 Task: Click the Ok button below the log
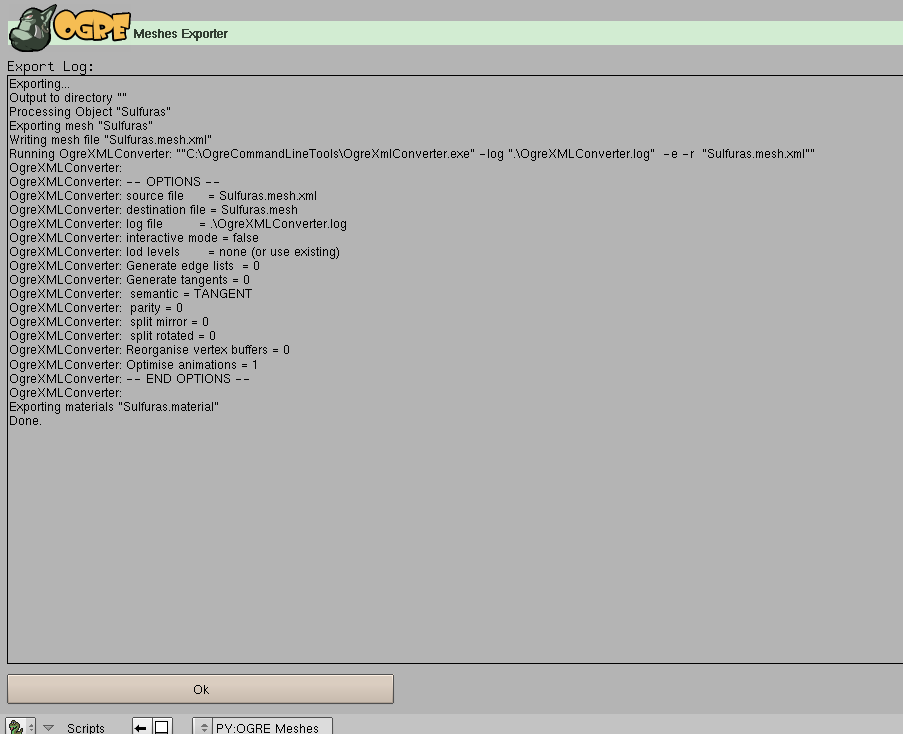click(200, 689)
